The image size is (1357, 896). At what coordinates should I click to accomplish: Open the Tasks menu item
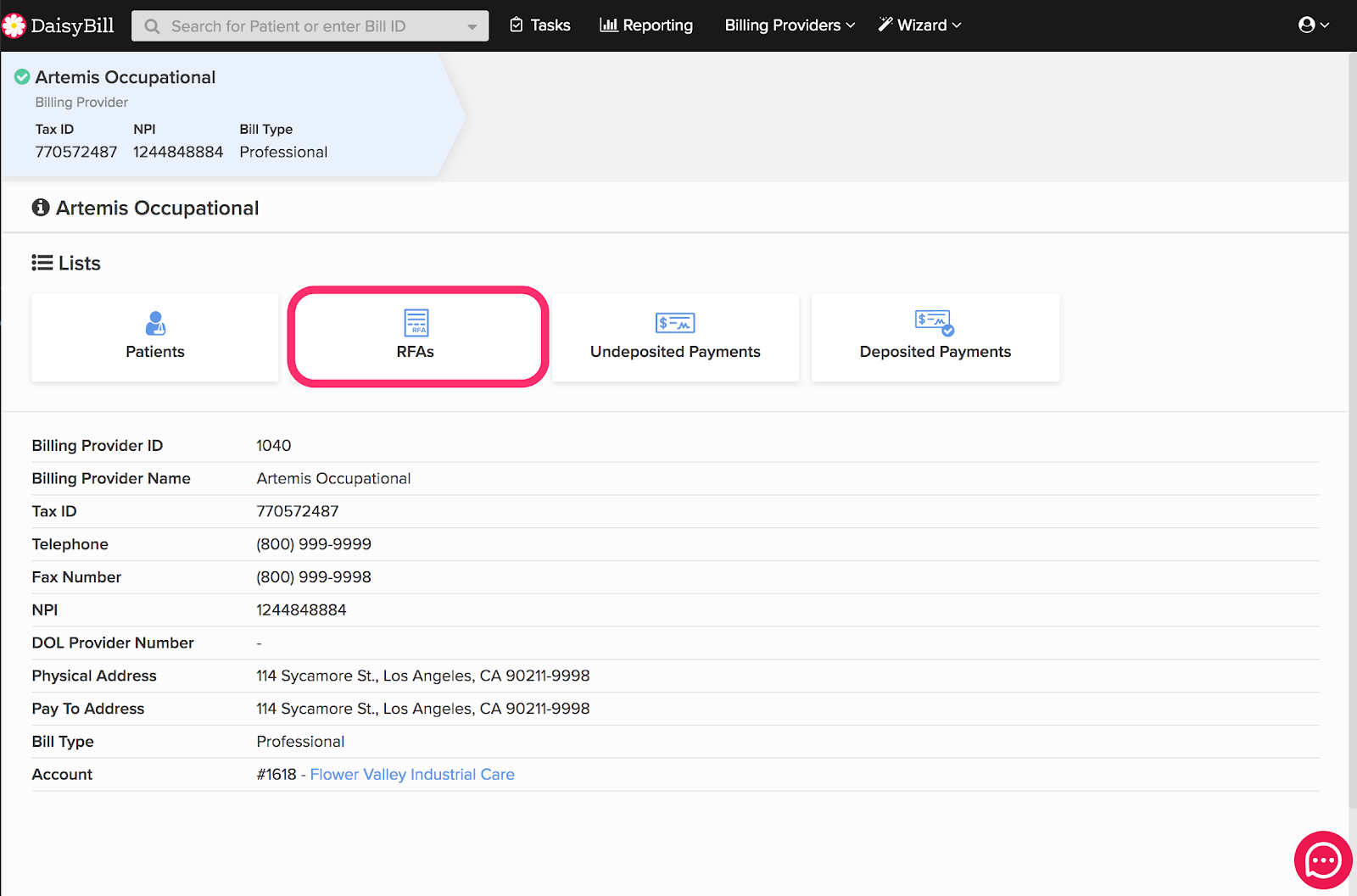pyautogui.click(x=539, y=25)
